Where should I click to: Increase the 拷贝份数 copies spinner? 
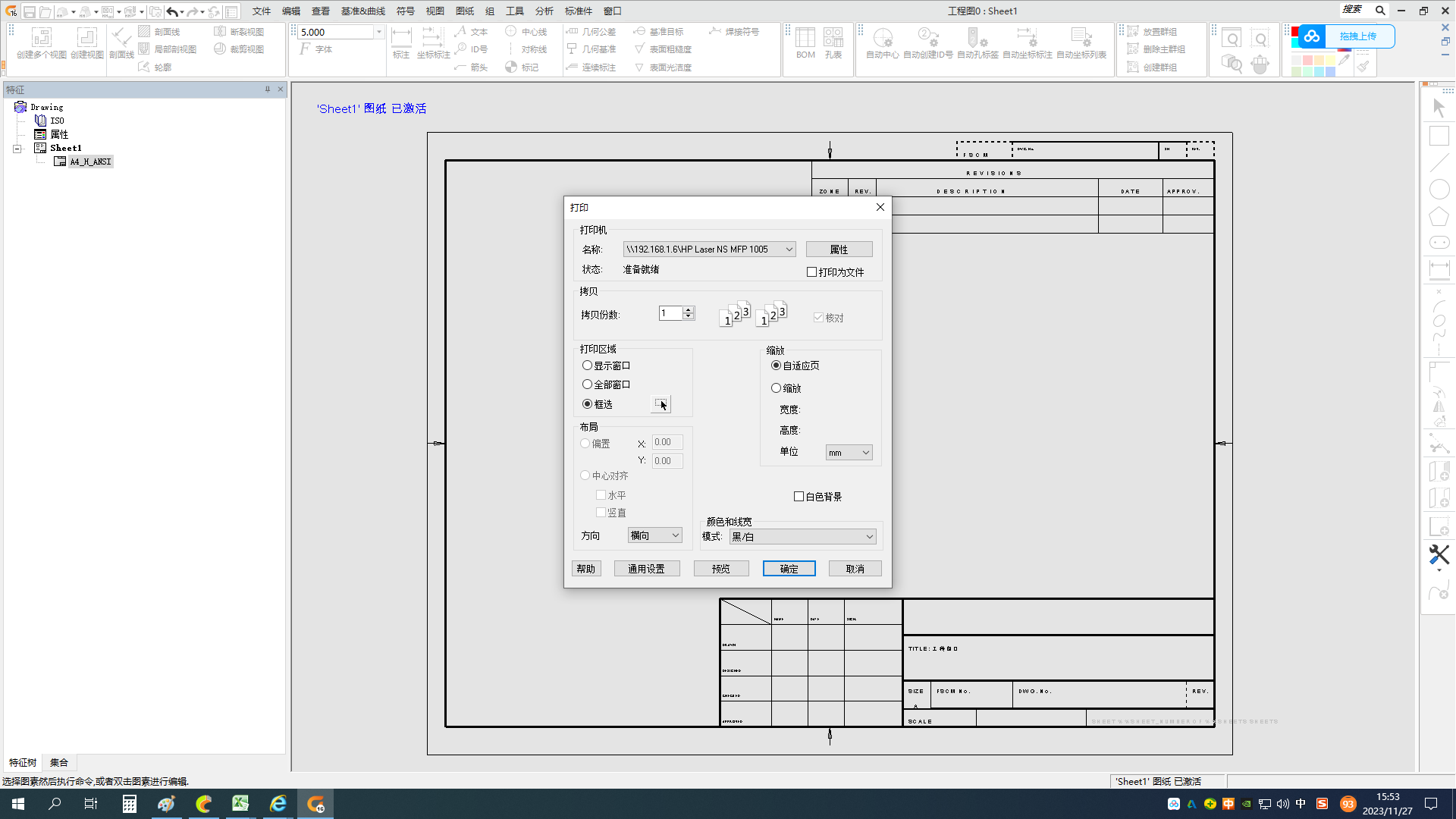coord(689,310)
